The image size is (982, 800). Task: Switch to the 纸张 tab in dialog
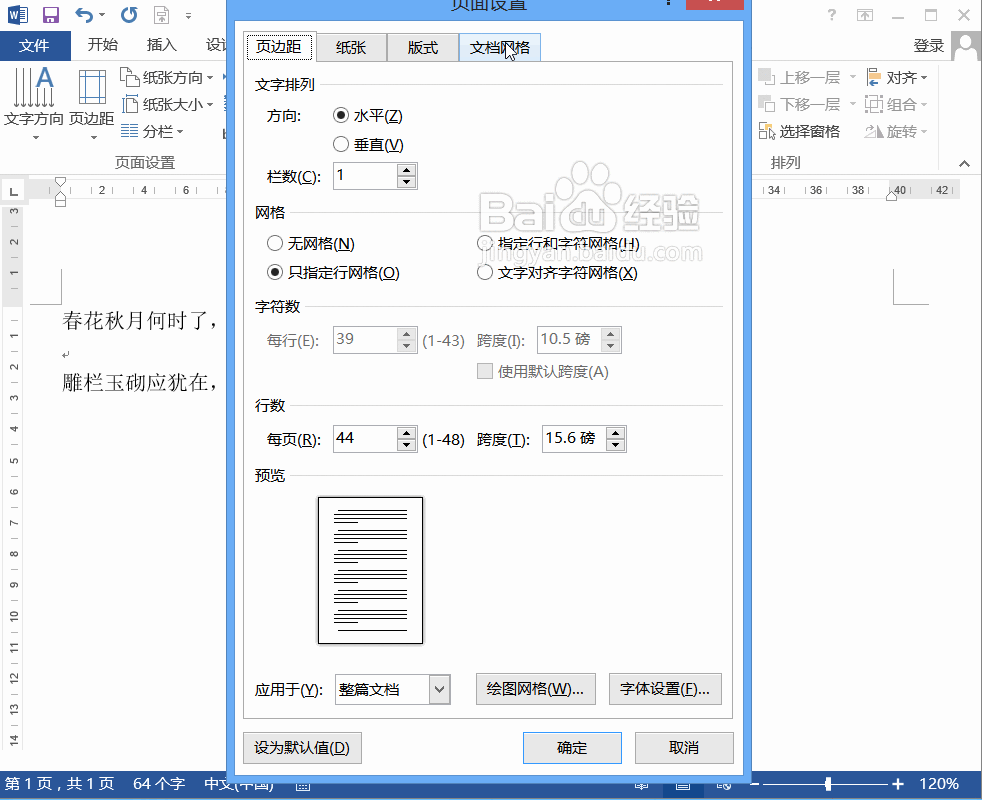coord(351,47)
